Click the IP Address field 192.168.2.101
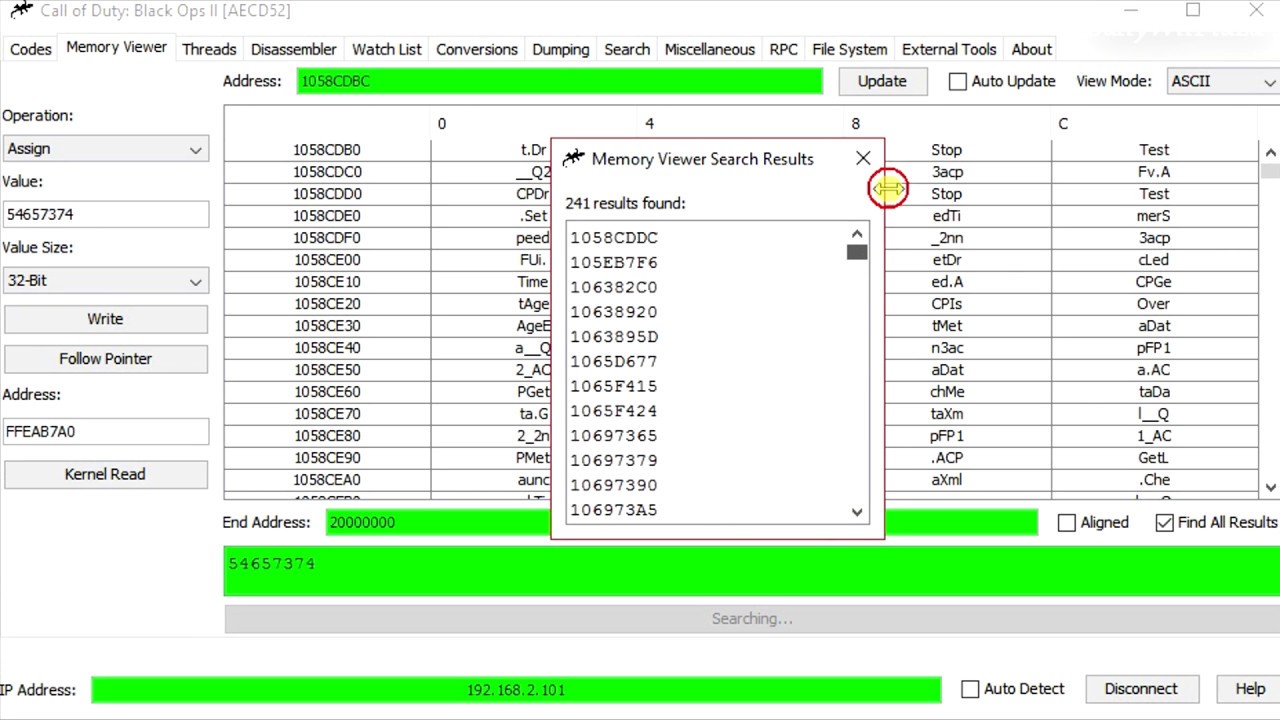 coord(516,690)
